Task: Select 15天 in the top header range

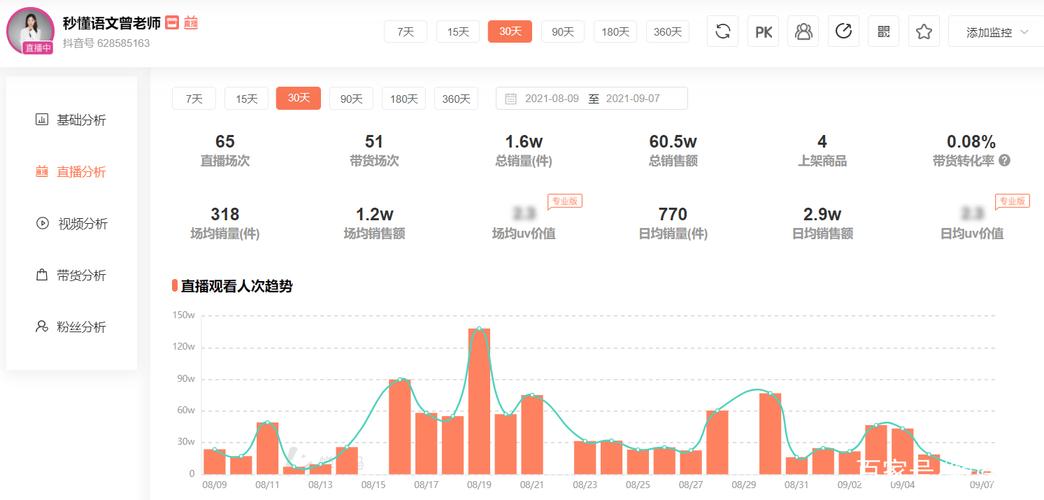Action: pos(458,31)
